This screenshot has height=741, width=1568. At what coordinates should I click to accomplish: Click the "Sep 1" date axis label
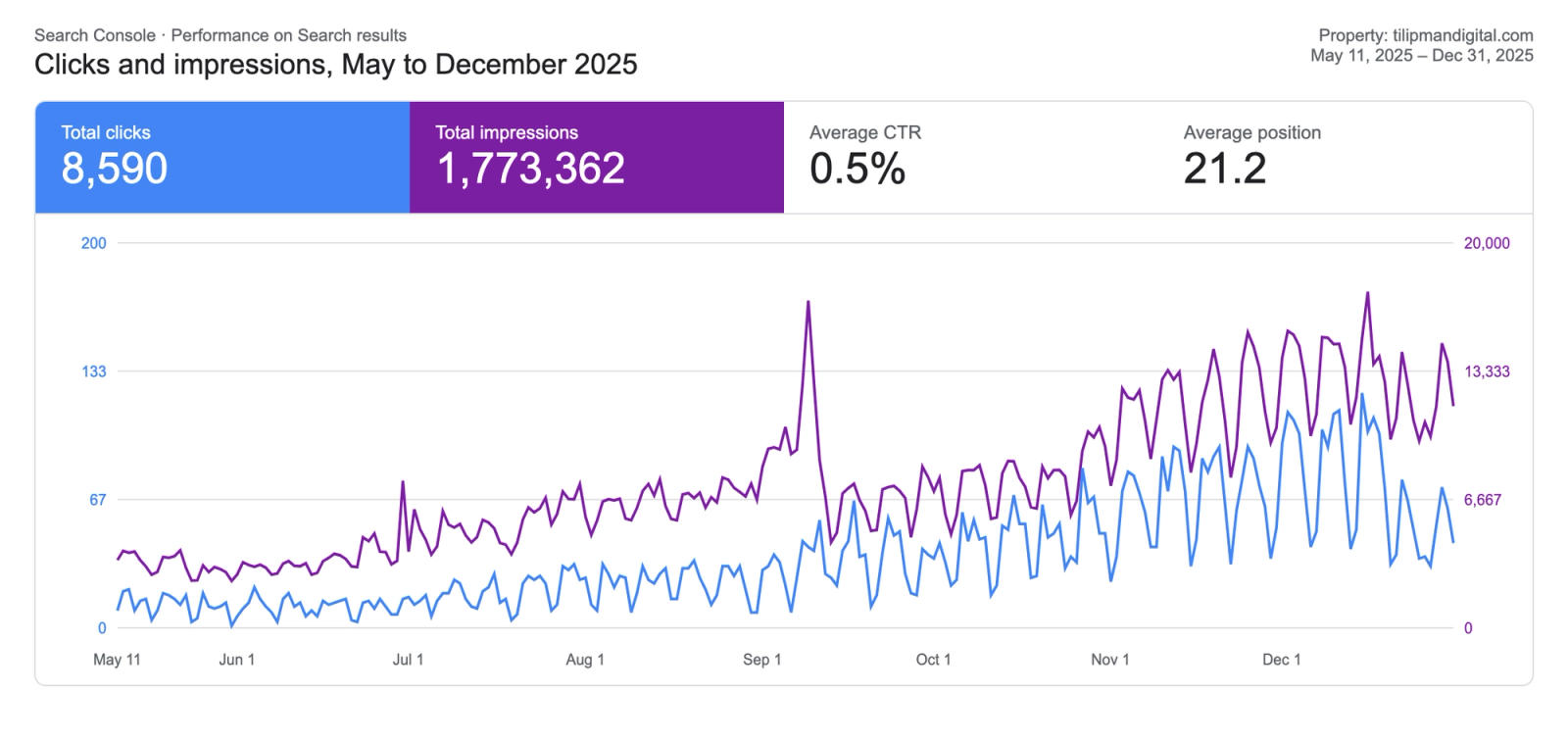(x=761, y=660)
